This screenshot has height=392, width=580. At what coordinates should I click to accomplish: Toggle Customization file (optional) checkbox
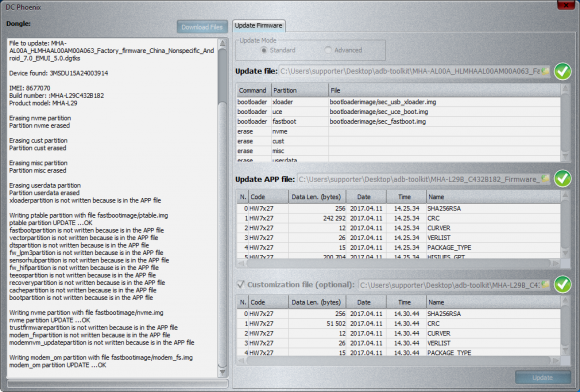pos(241,284)
